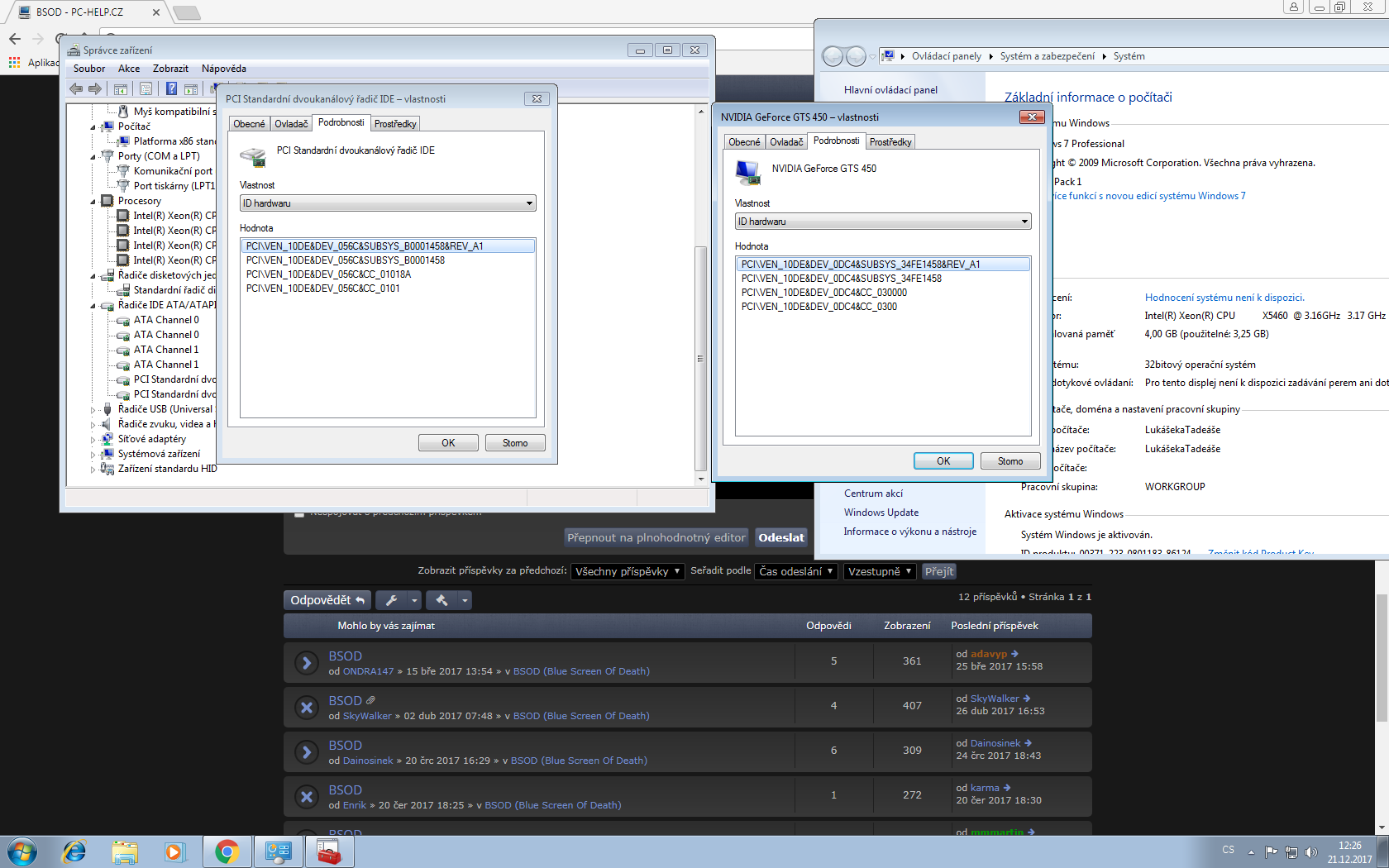Click the tools wrench icon in forum topic toolbar
The width and height of the screenshot is (1389, 868).
[x=391, y=600]
